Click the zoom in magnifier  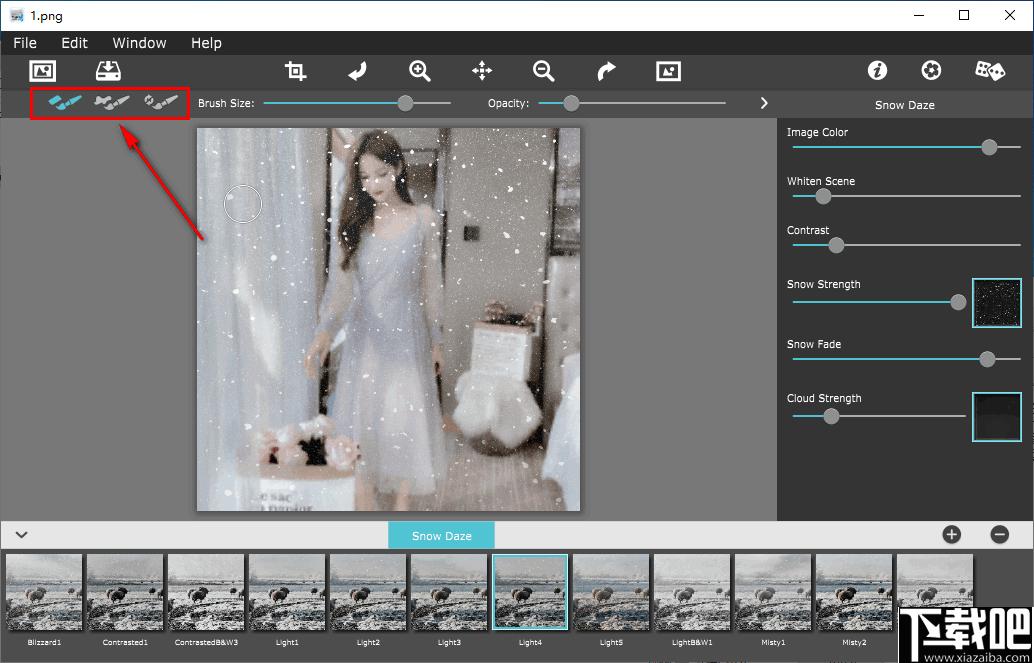point(419,71)
